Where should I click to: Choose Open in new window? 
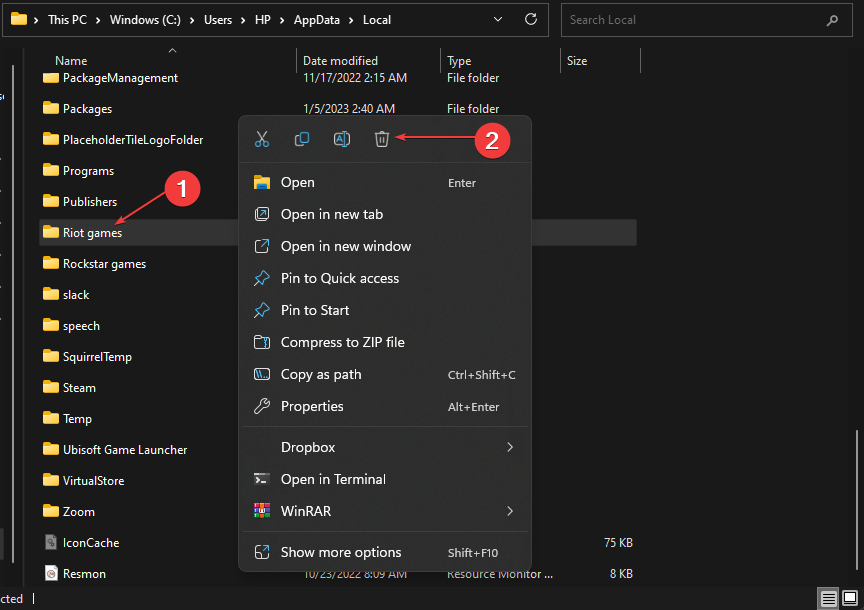coord(385,246)
